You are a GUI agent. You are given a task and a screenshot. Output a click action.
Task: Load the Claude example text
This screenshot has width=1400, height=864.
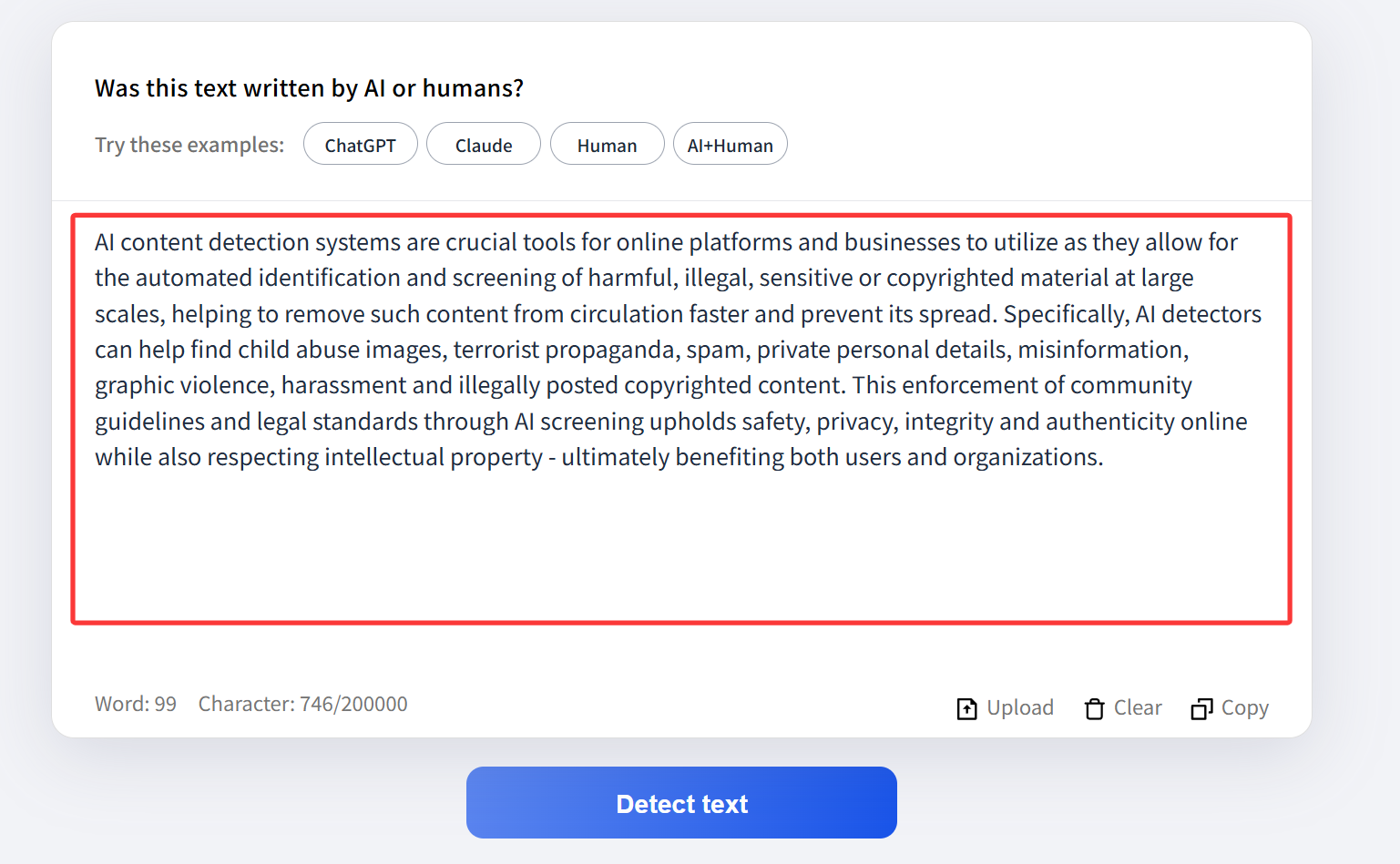click(x=483, y=145)
